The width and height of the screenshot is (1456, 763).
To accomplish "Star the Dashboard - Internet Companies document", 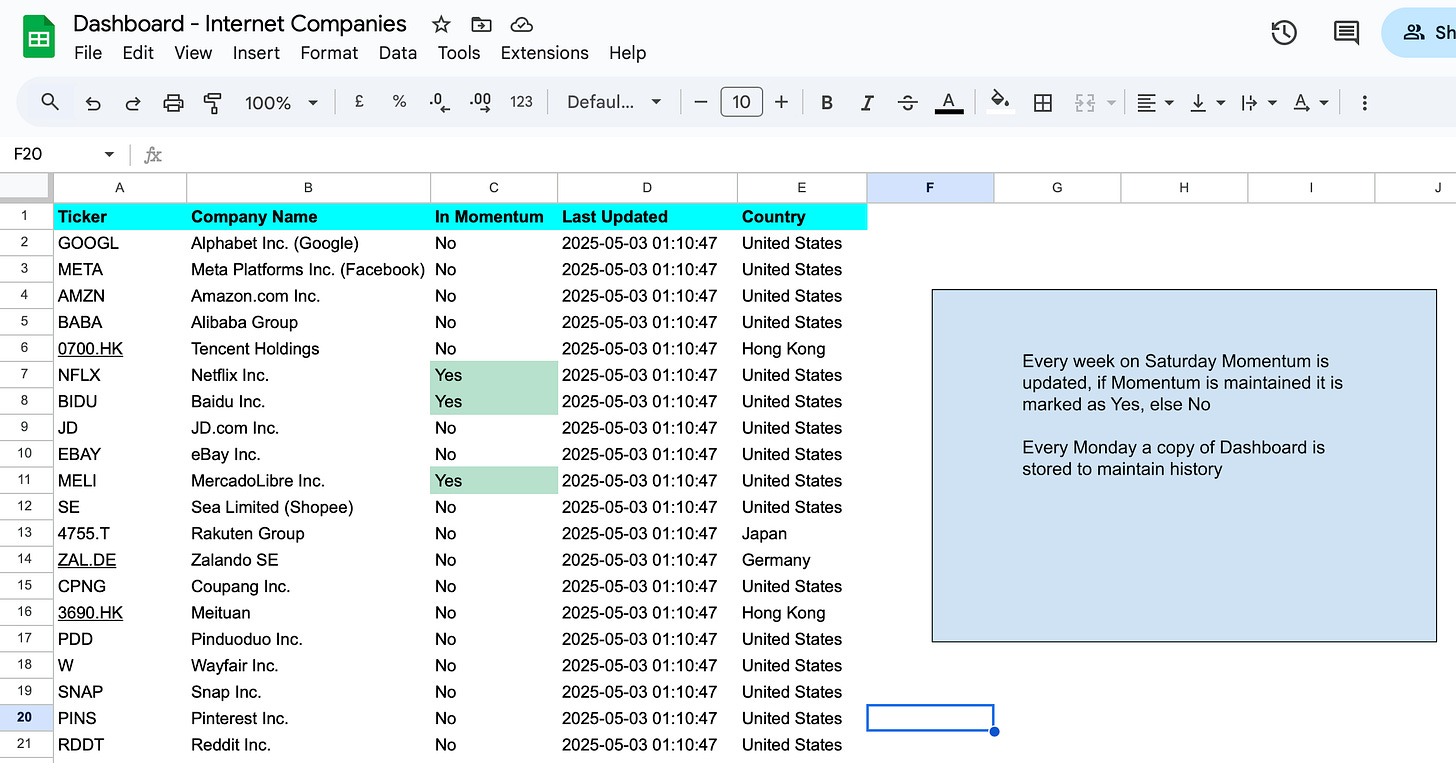I will 441,25.
